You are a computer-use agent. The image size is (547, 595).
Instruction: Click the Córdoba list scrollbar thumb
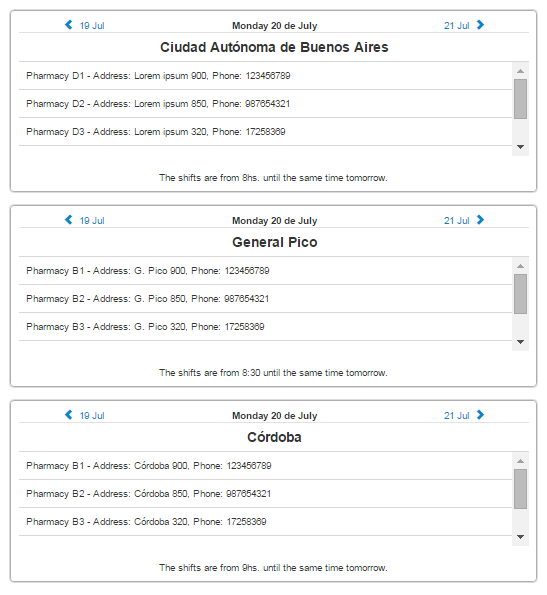tap(520, 489)
